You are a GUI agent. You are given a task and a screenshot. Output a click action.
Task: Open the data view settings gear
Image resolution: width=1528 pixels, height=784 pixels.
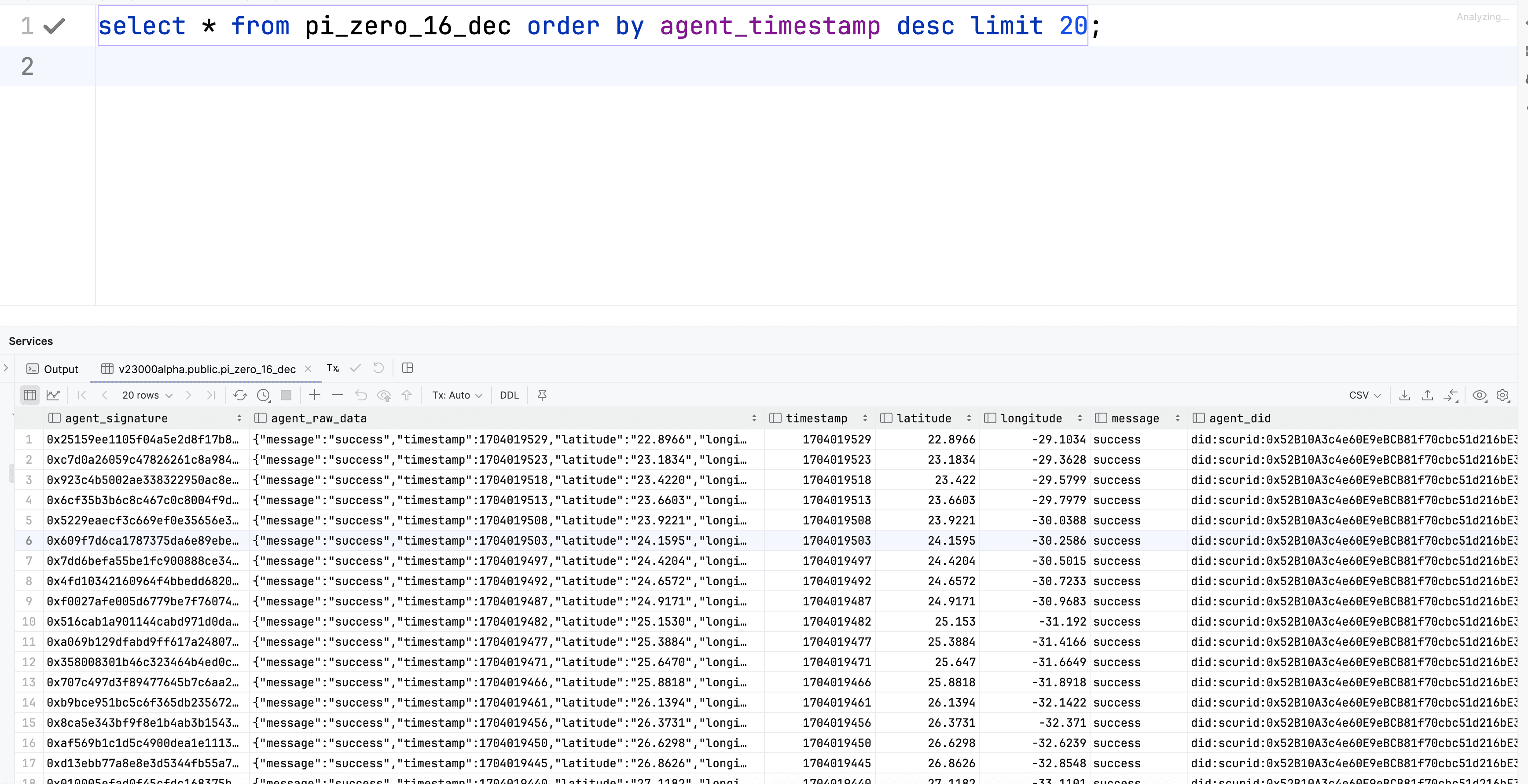(x=1502, y=395)
